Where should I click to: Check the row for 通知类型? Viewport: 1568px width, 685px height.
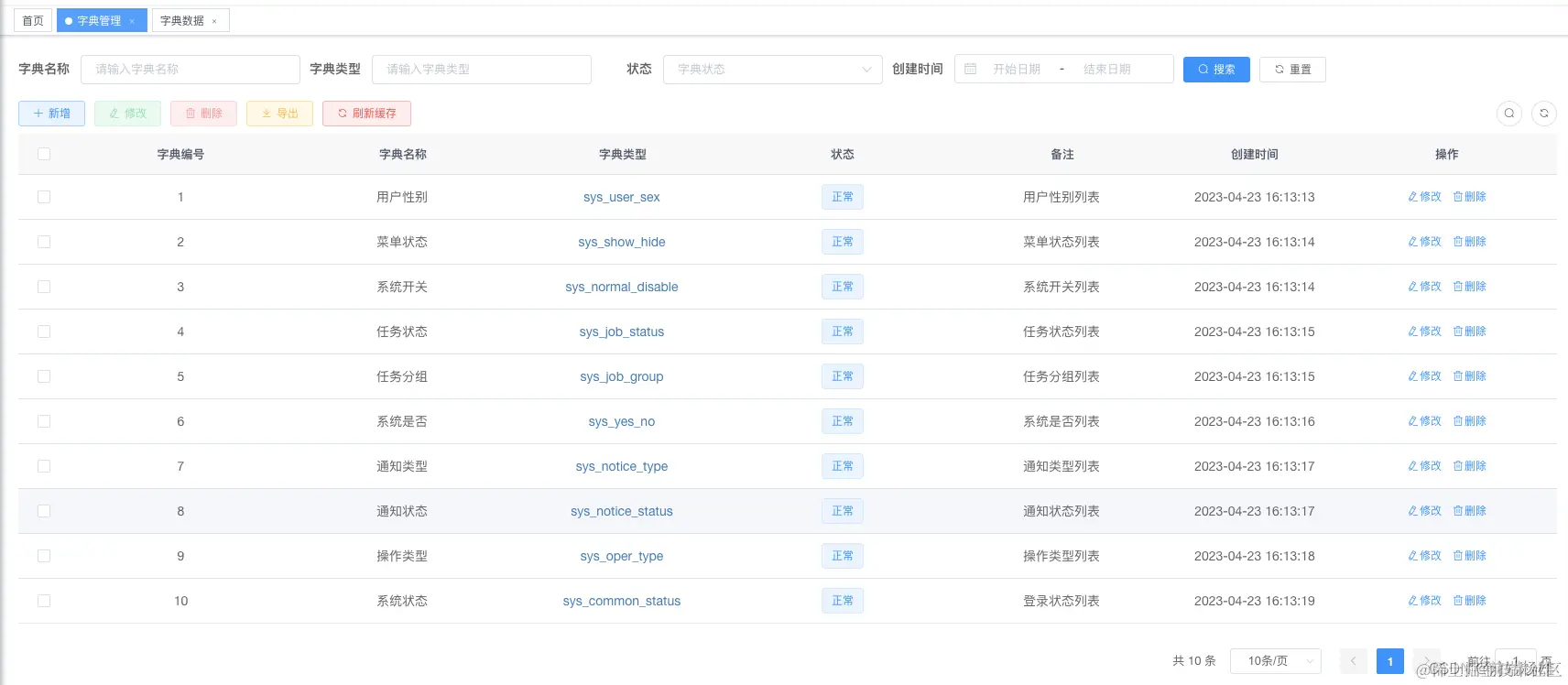click(x=44, y=466)
